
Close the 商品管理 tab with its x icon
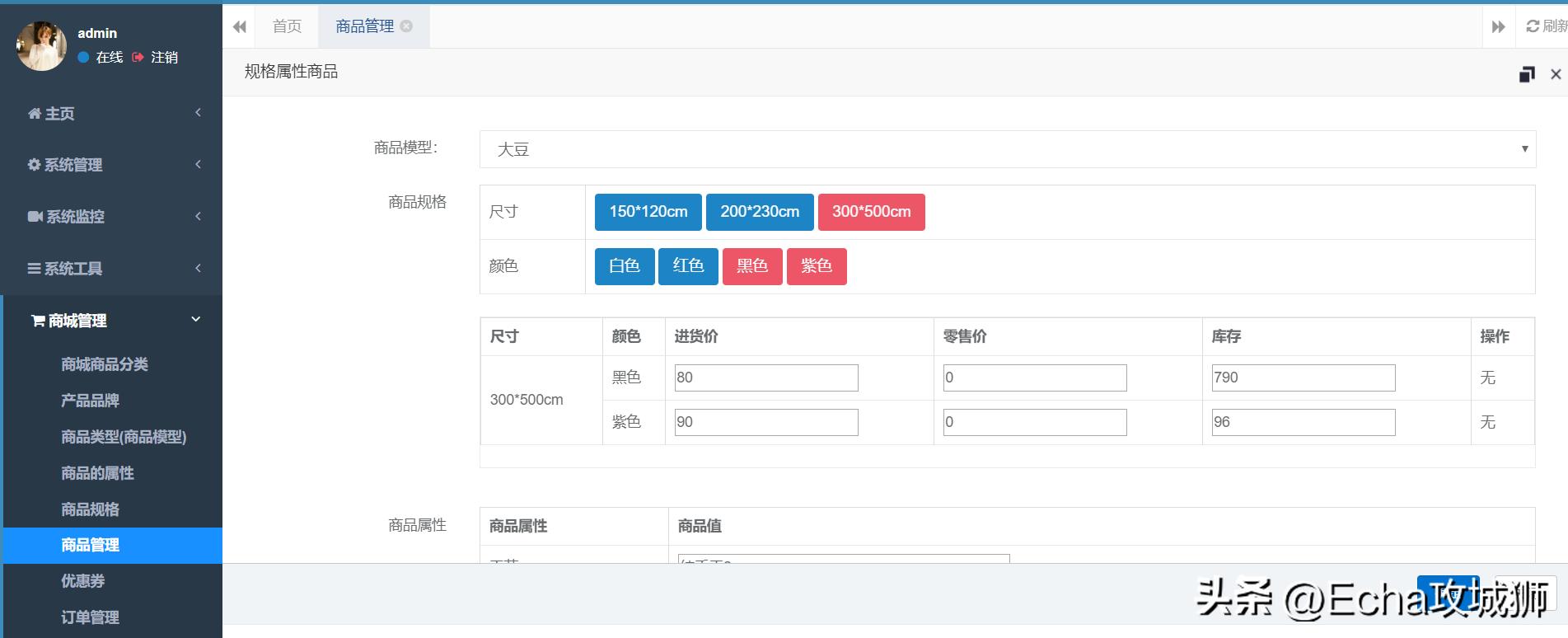(406, 26)
